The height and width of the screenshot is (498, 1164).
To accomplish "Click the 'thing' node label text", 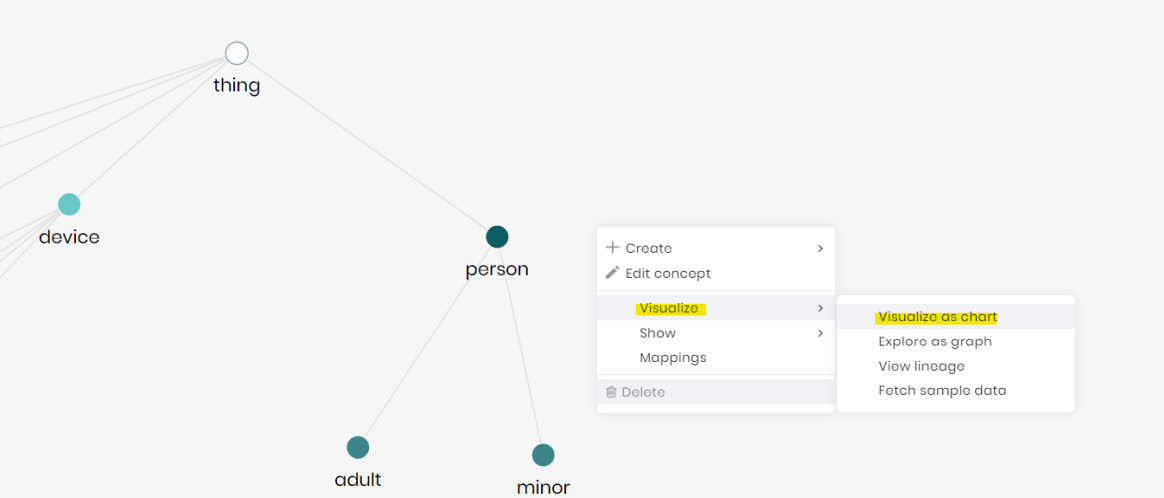I will 237,86.
